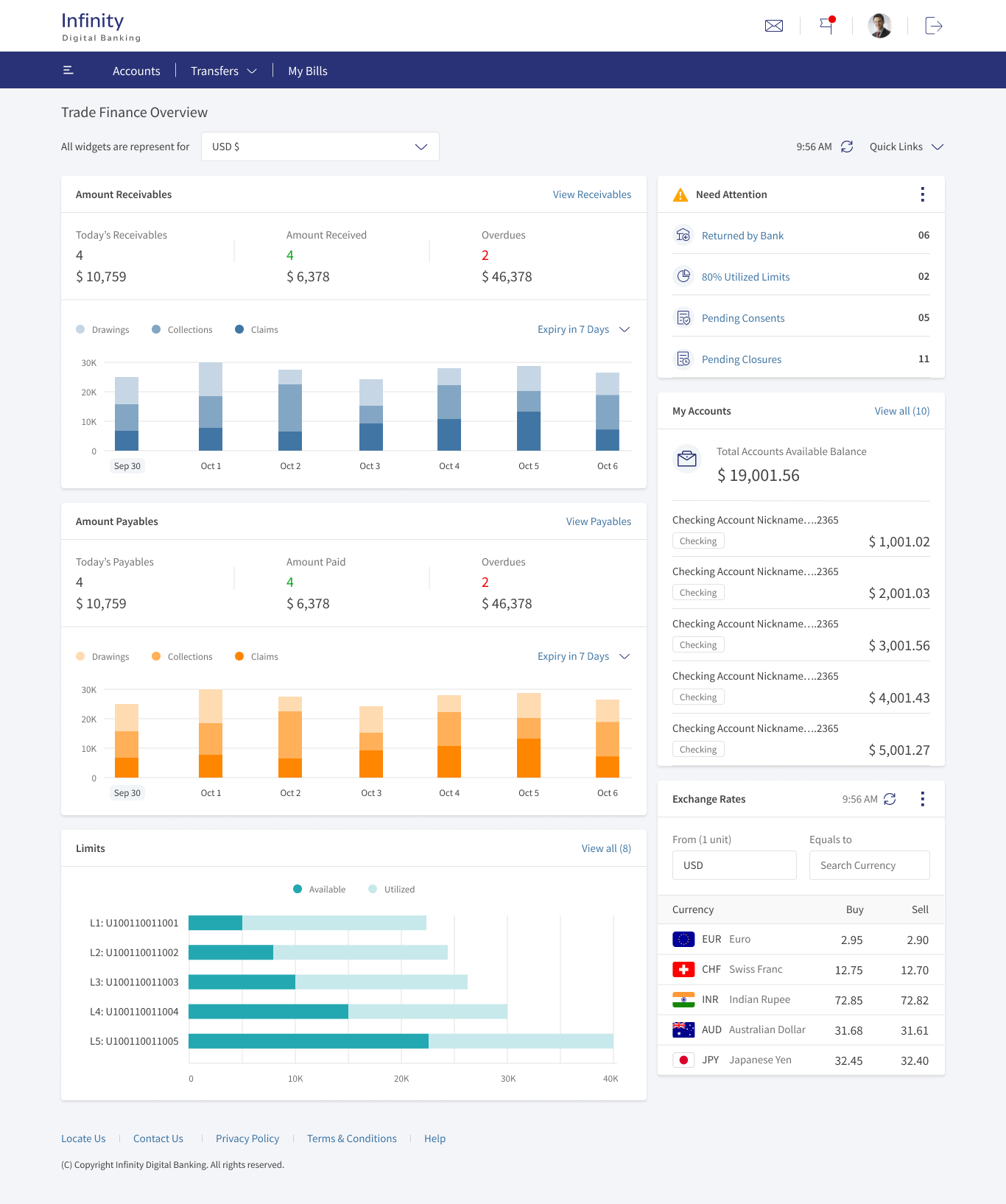Screen dimensions: 1006x1204
Task: Click the Pending Closures document icon
Action: [x=683, y=359]
